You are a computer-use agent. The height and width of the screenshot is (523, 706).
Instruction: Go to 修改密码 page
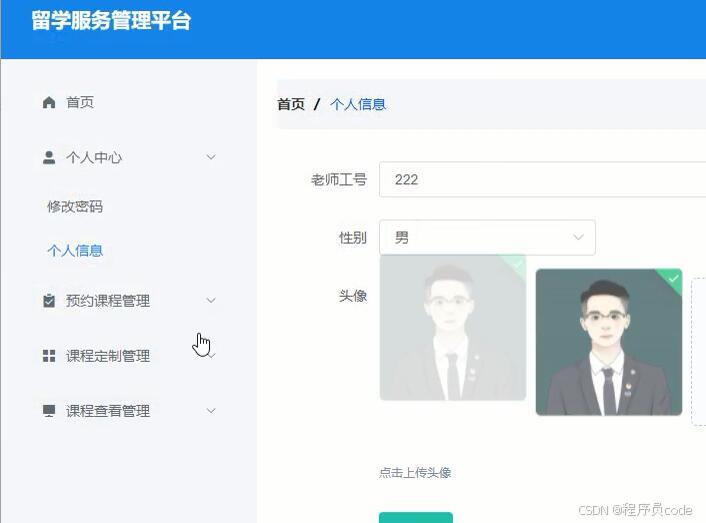[x=75, y=206]
